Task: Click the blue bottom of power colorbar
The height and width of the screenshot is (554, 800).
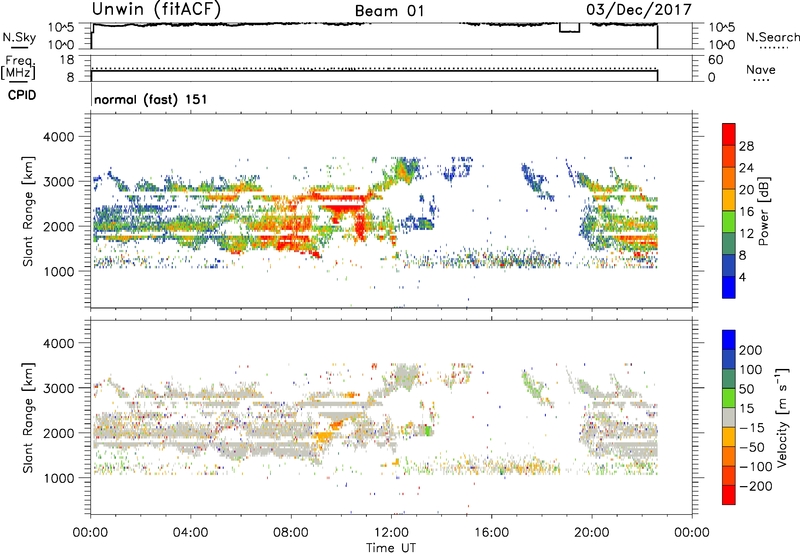Action: click(x=729, y=287)
